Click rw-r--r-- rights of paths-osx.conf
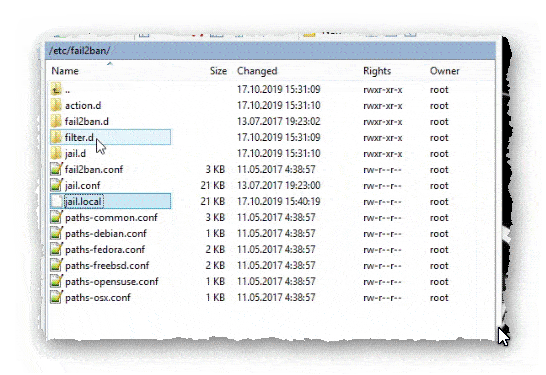This screenshot has width=546, height=375. [x=382, y=298]
